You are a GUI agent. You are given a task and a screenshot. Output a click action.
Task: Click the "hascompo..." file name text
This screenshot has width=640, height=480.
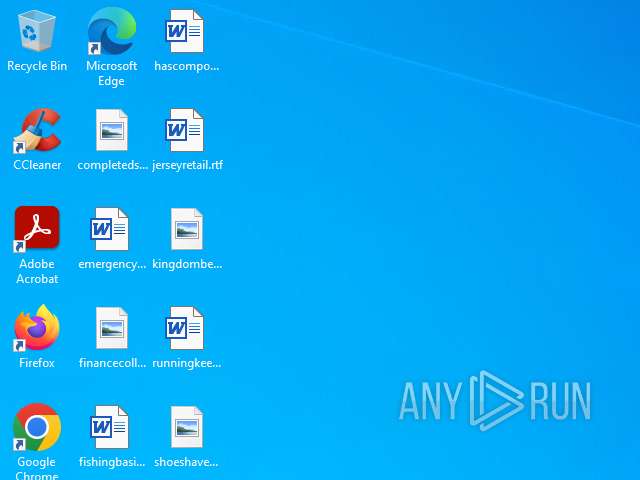(x=187, y=66)
